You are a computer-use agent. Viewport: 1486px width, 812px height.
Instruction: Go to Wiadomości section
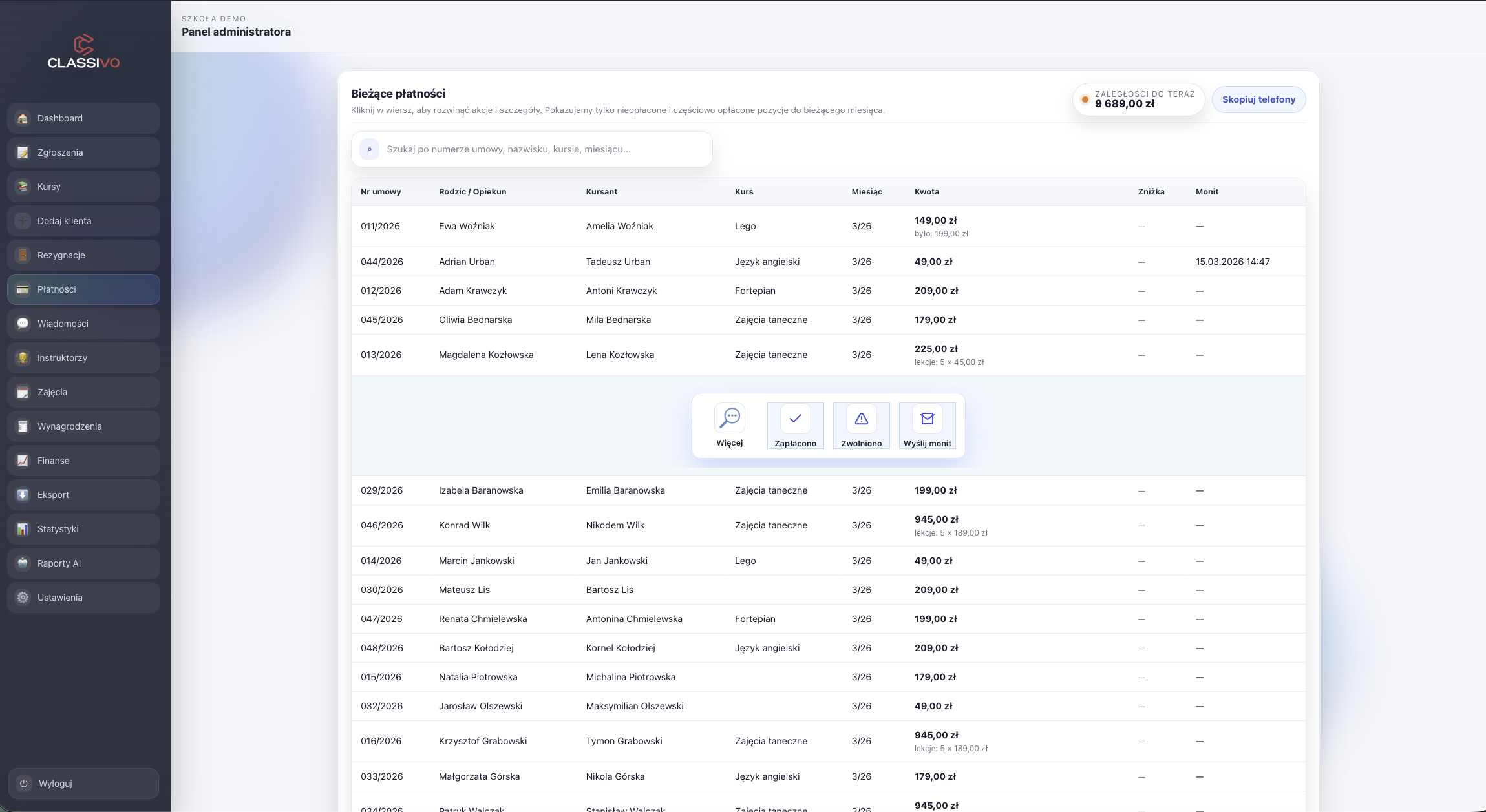(x=83, y=324)
